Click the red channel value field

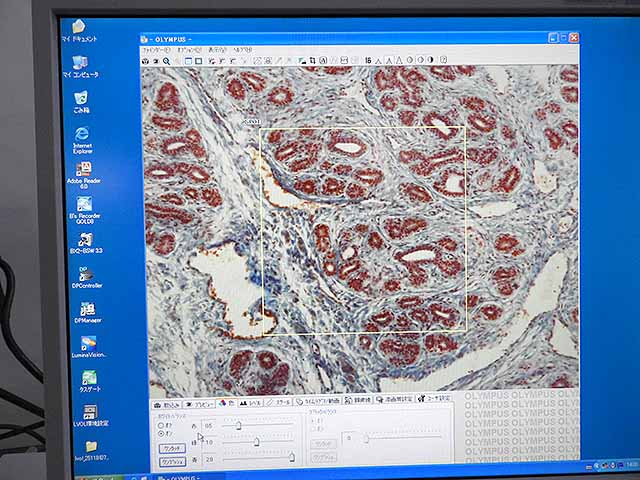coord(209,426)
